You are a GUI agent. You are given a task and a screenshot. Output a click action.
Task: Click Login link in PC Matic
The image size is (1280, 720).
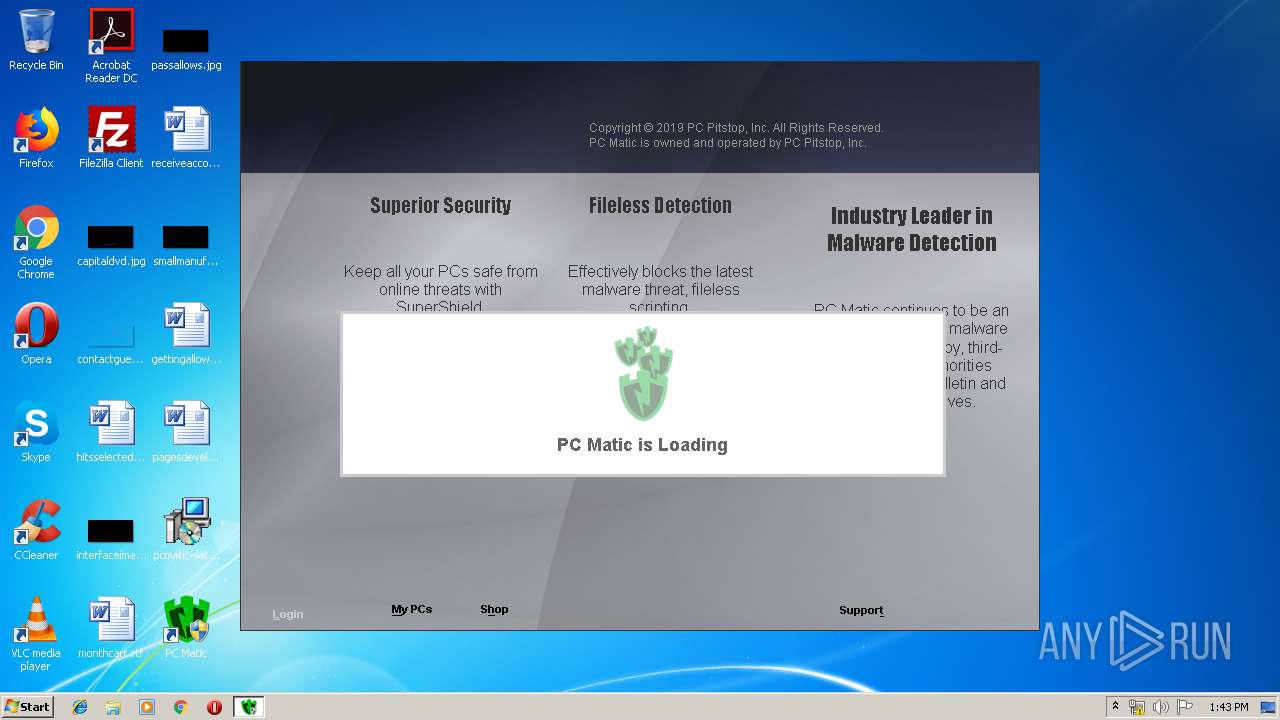pos(287,614)
